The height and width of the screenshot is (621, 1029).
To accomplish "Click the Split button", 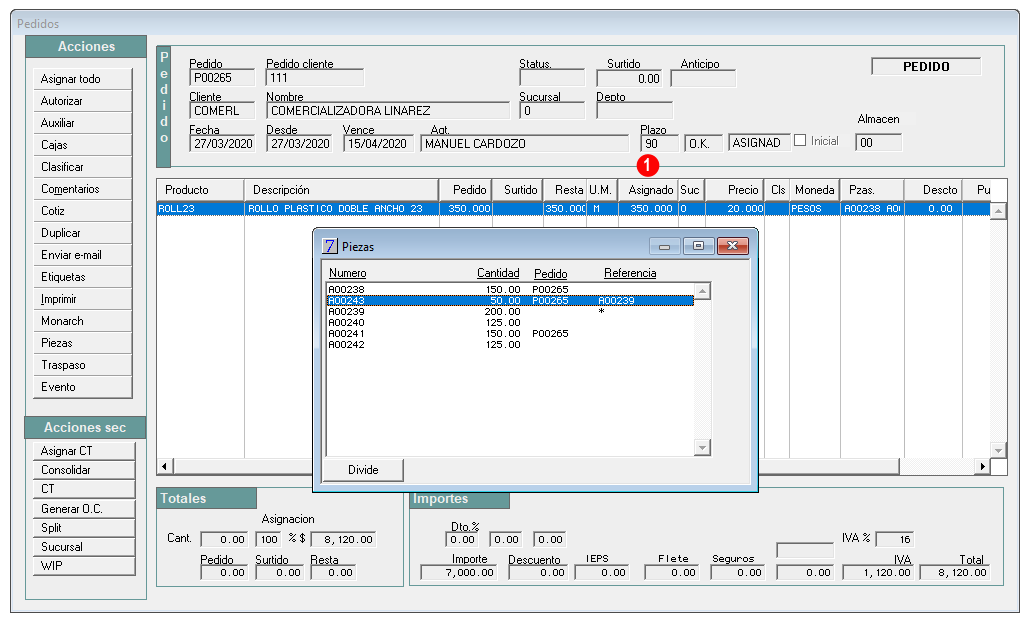I will tap(84, 528).
